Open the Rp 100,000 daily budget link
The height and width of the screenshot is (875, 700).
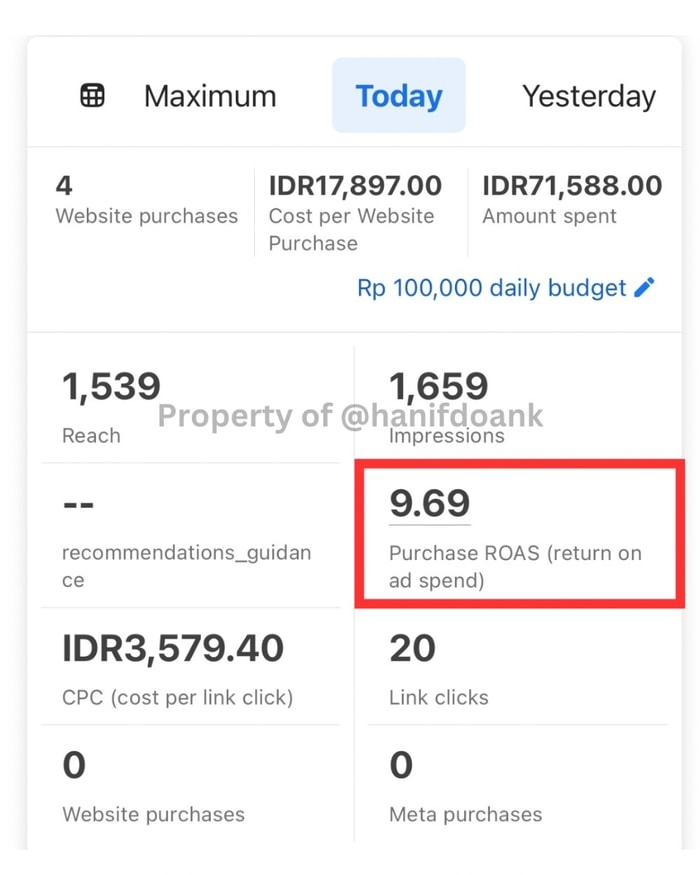(x=491, y=288)
